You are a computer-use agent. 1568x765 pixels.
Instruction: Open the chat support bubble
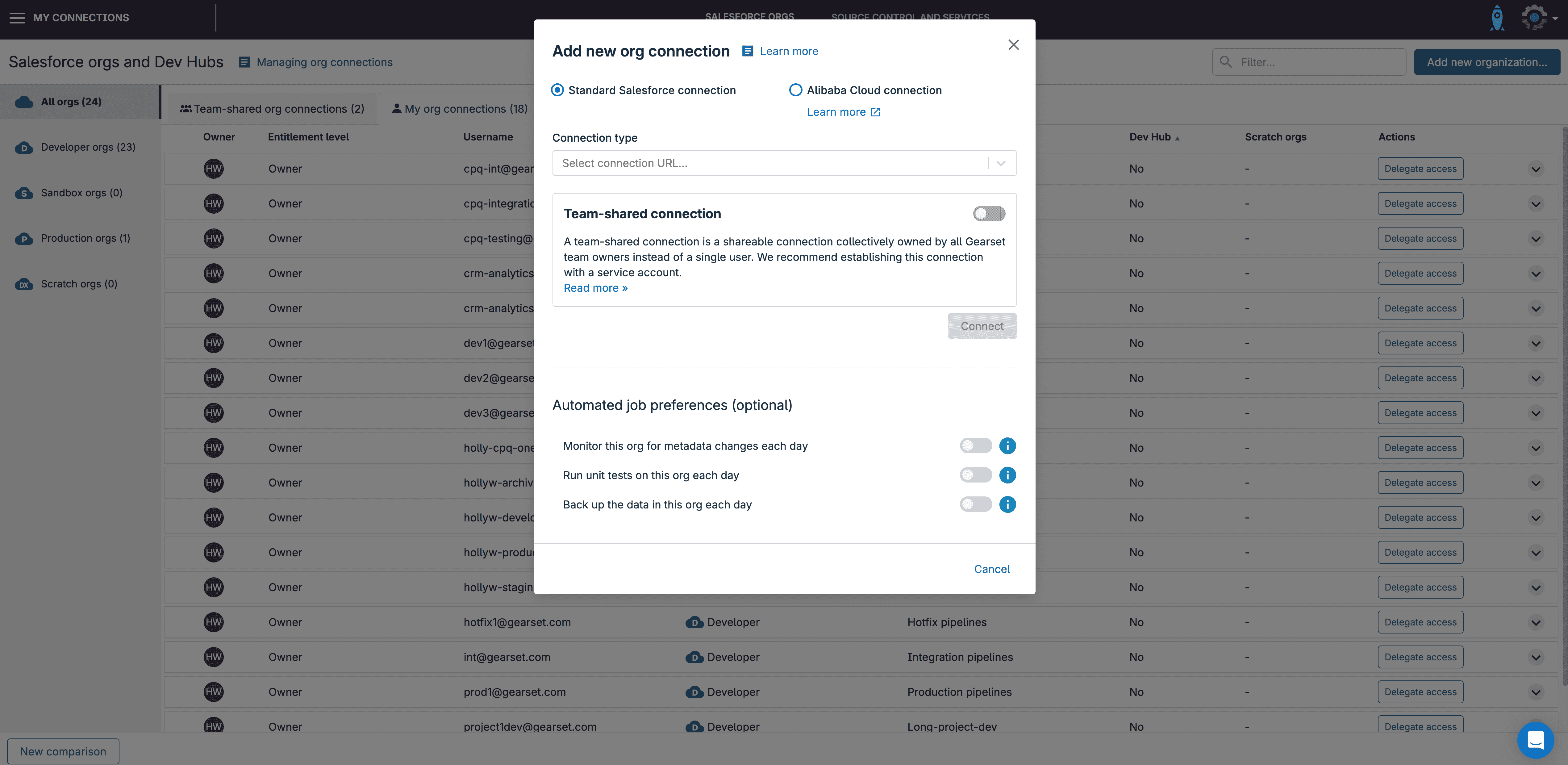1535,739
